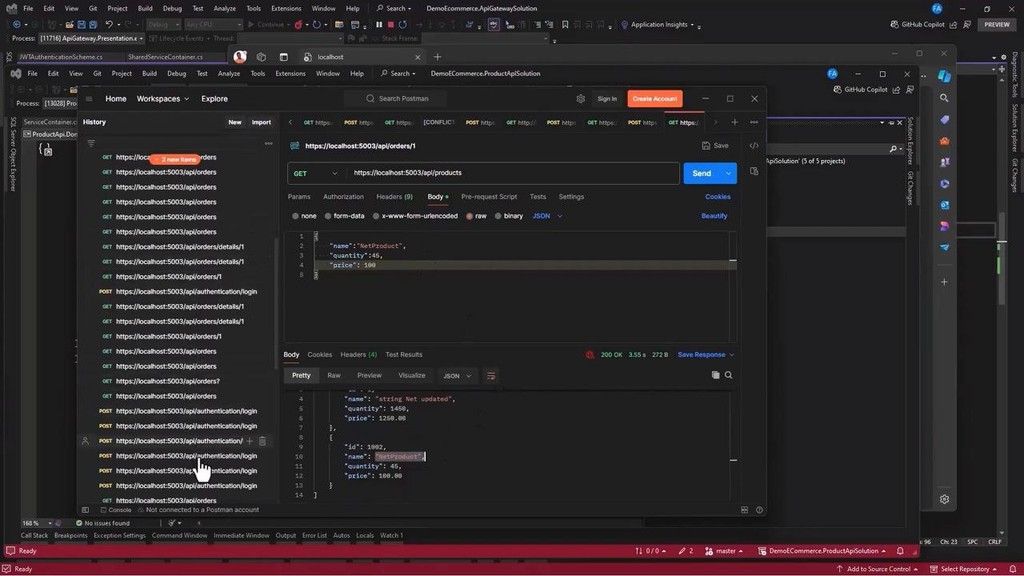This screenshot has height=576, width=1024.
Task: Open Postman hamburger menu icon
Action: pos(89,99)
